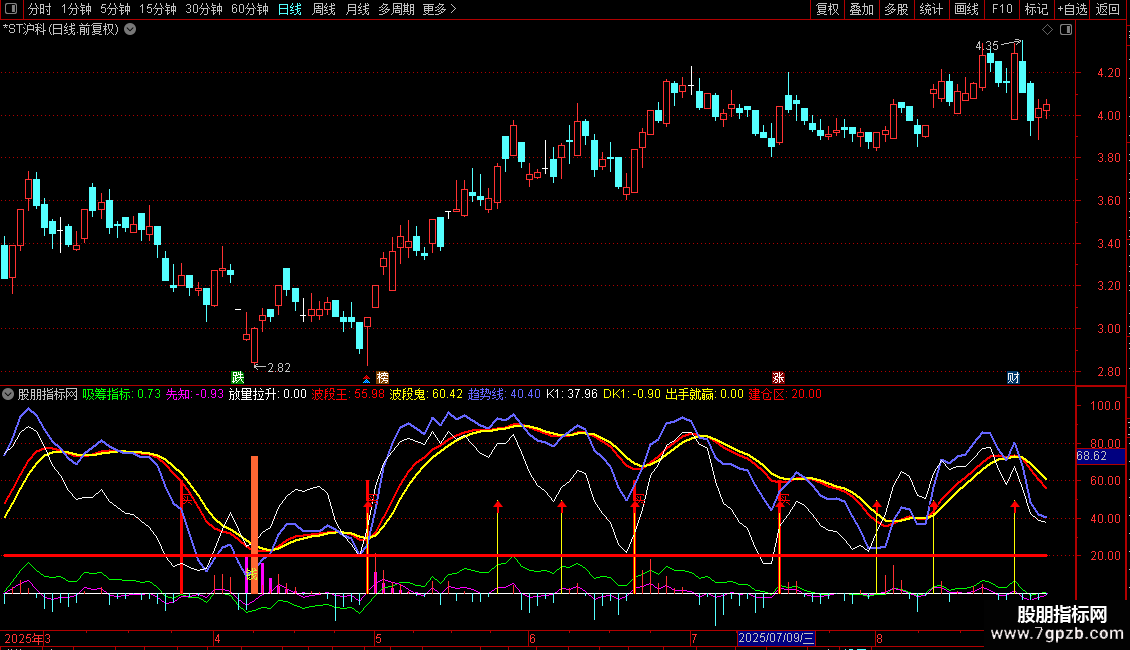Click the red 涨 marker icon

(778, 378)
